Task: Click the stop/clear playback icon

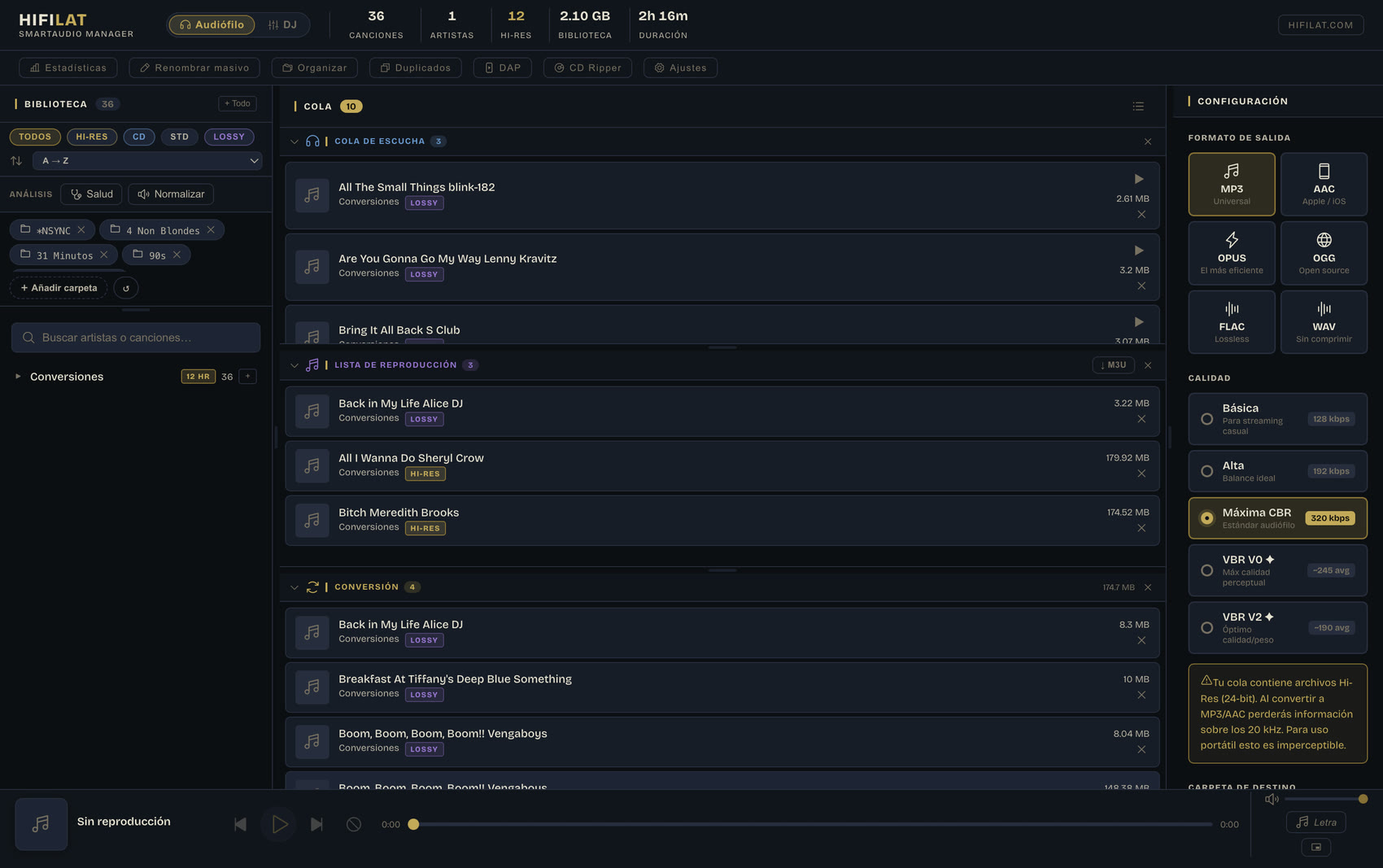Action: click(x=354, y=824)
